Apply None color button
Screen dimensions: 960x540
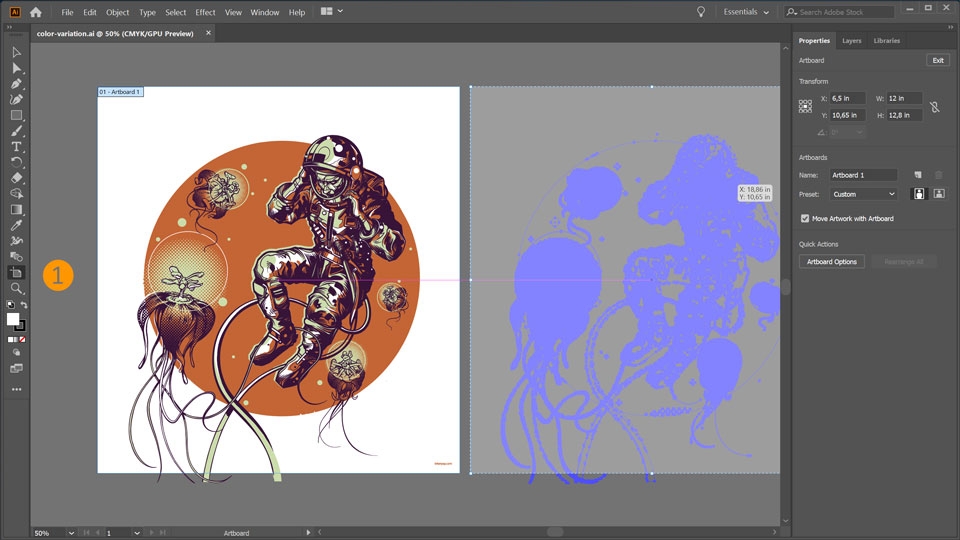tap(23, 339)
